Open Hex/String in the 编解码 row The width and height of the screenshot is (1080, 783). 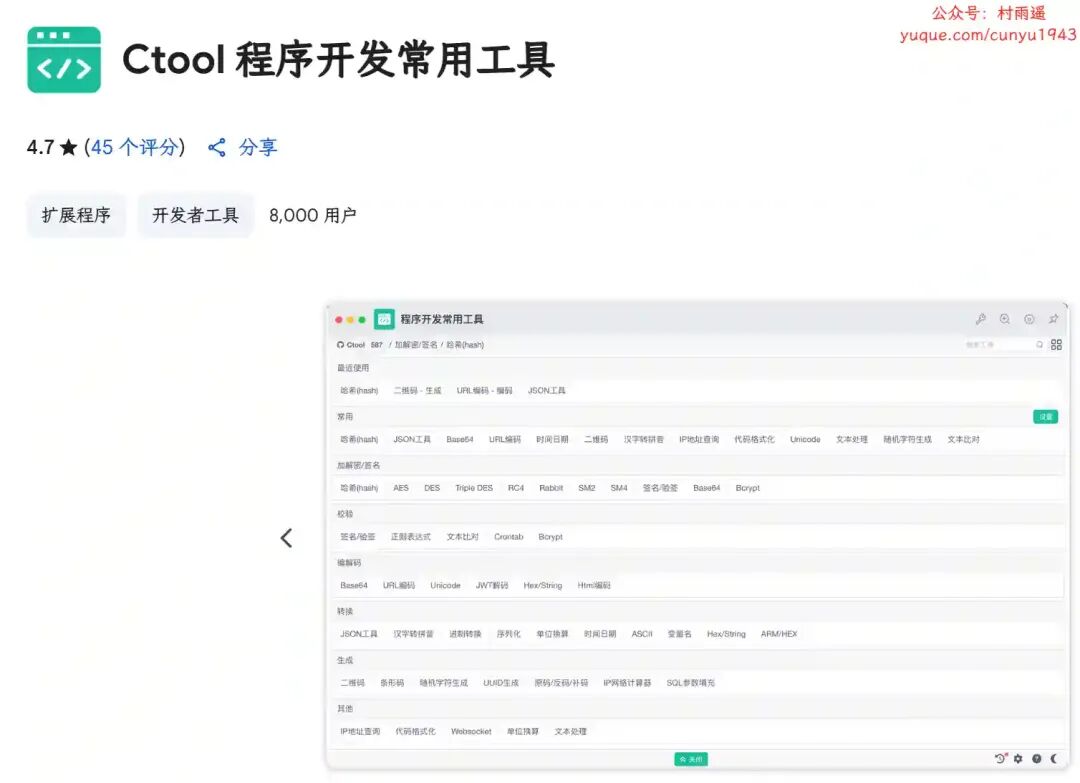(x=543, y=586)
